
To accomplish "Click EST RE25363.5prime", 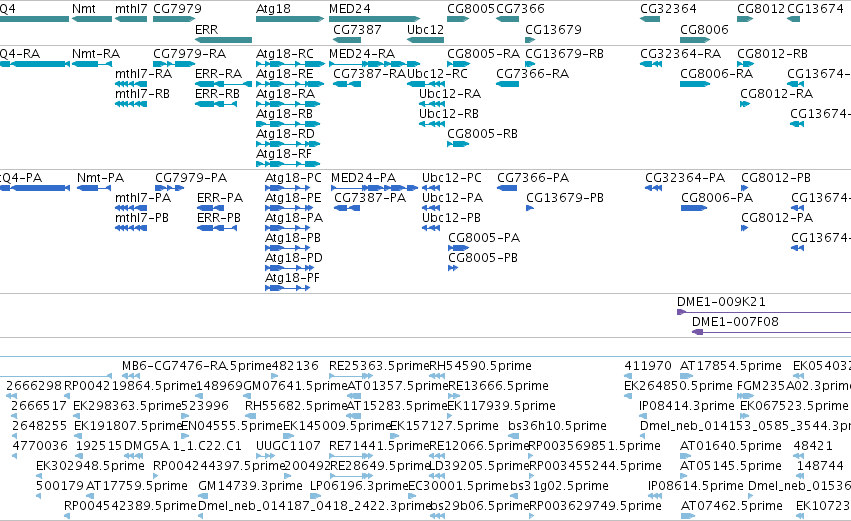I will [x=351, y=376].
